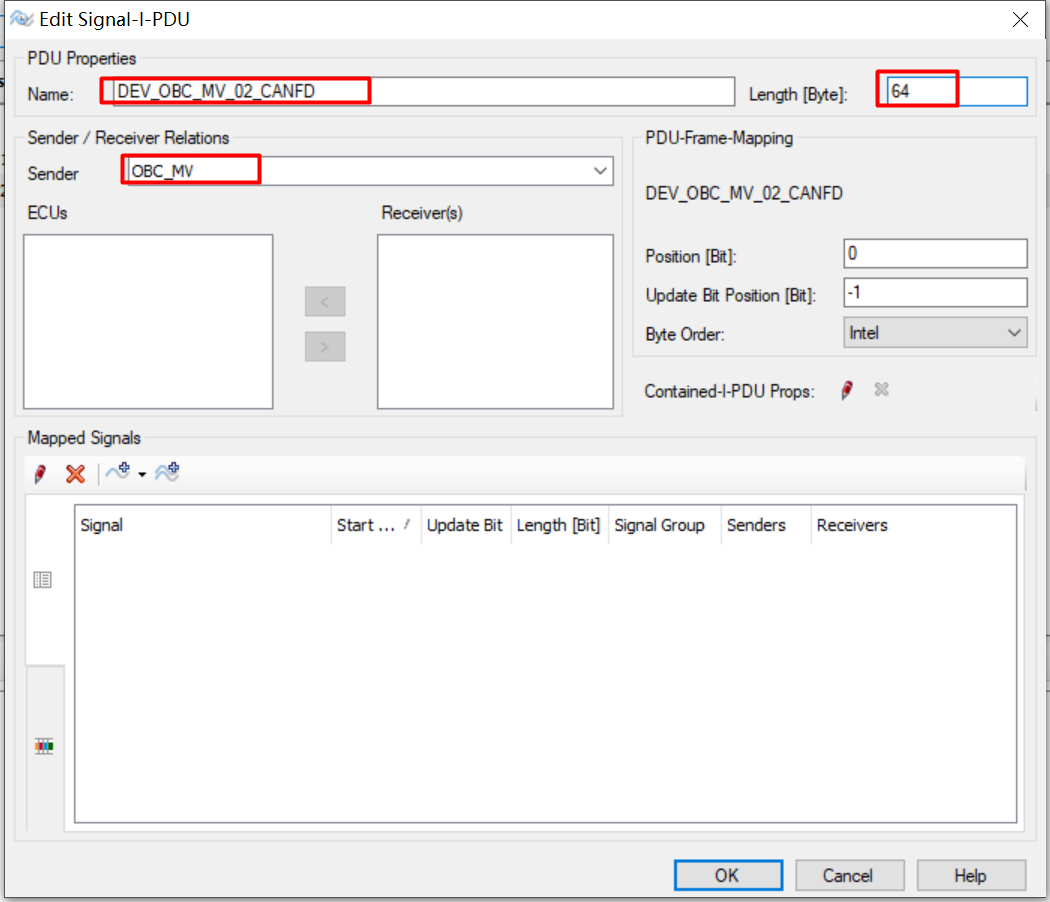Unassign Contained-I-PDU Props with the gray X icon

(x=881, y=390)
